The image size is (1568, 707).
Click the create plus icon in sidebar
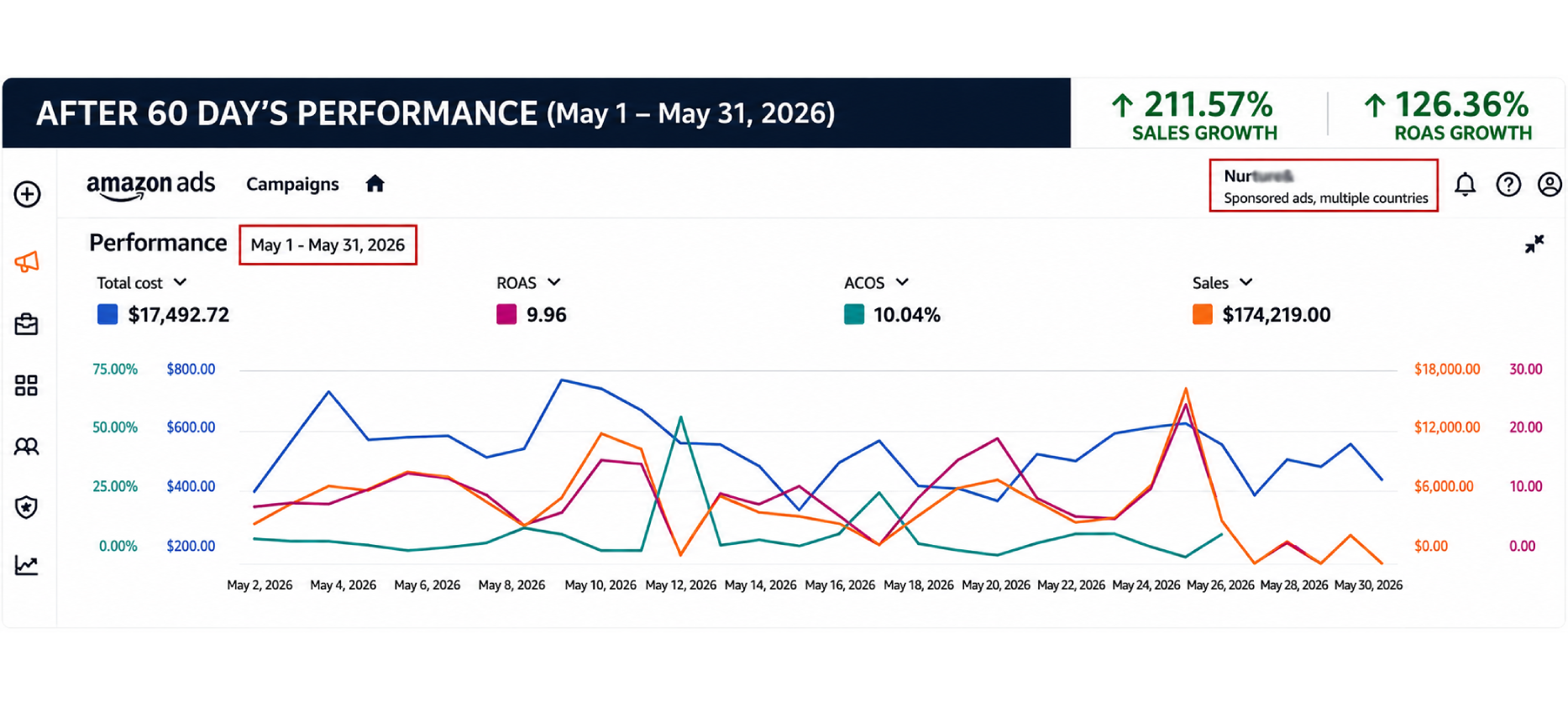pyautogui.click(x=28, y=194)
